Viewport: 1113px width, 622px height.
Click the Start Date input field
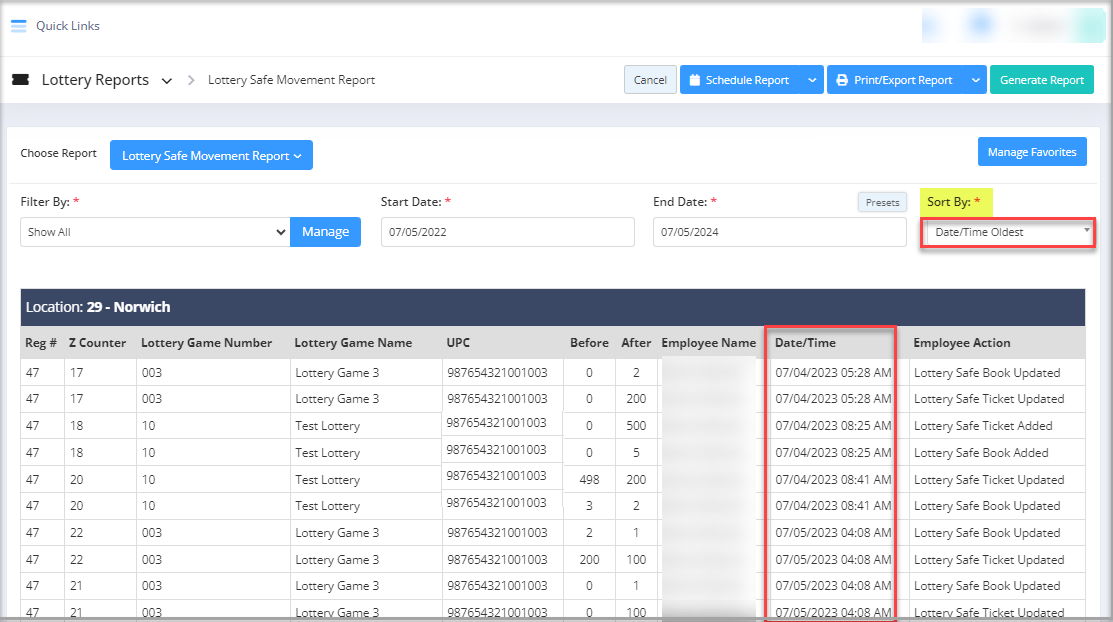click(507, 232)
